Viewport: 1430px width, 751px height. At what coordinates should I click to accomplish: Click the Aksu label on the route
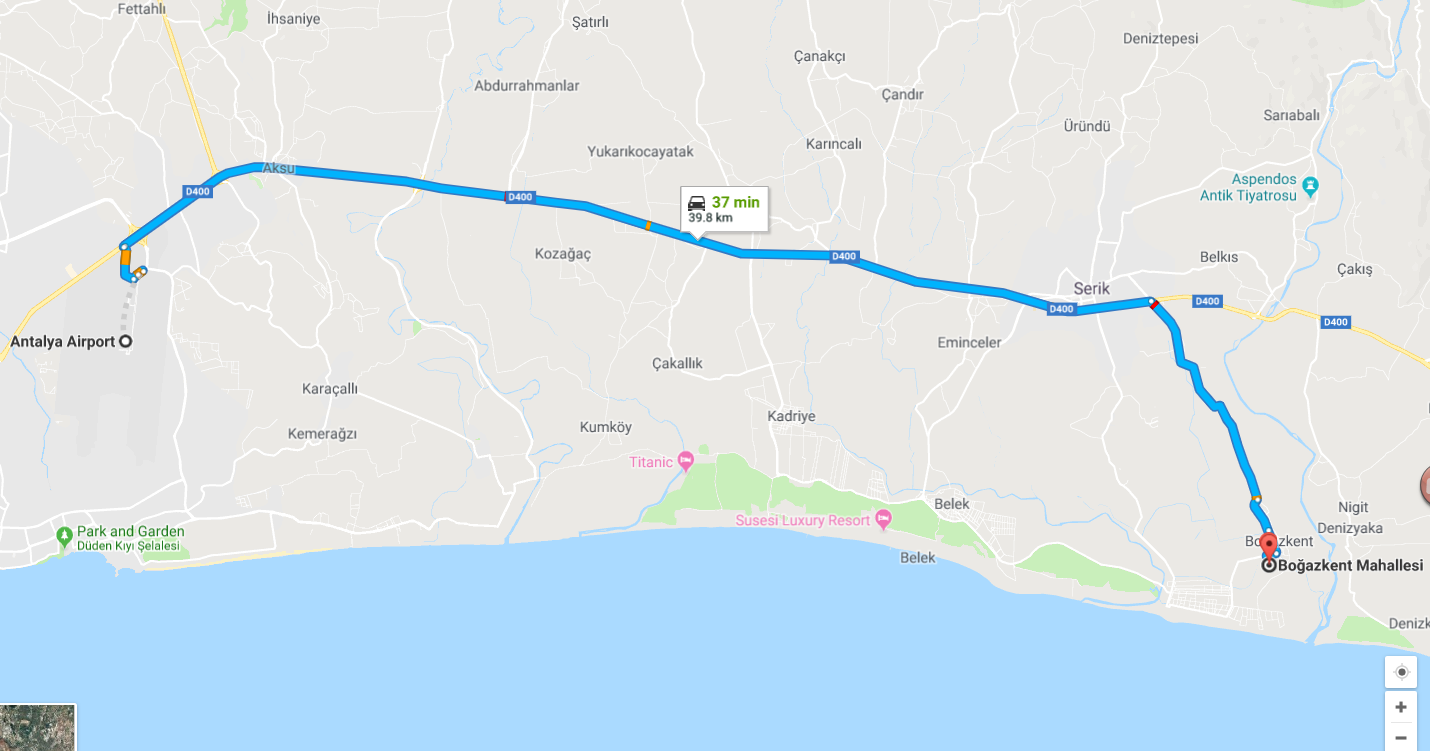(x=279, y=168)
